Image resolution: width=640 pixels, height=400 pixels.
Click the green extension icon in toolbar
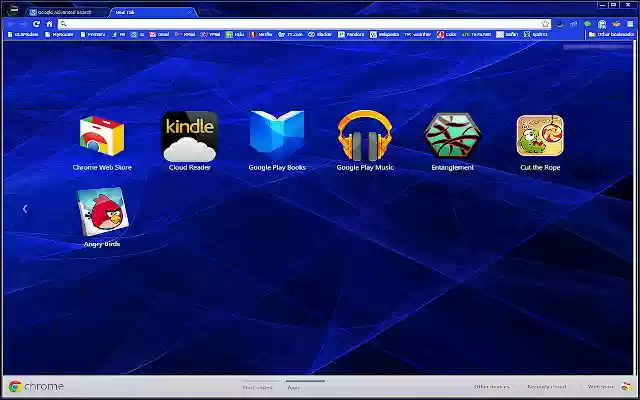587,24
